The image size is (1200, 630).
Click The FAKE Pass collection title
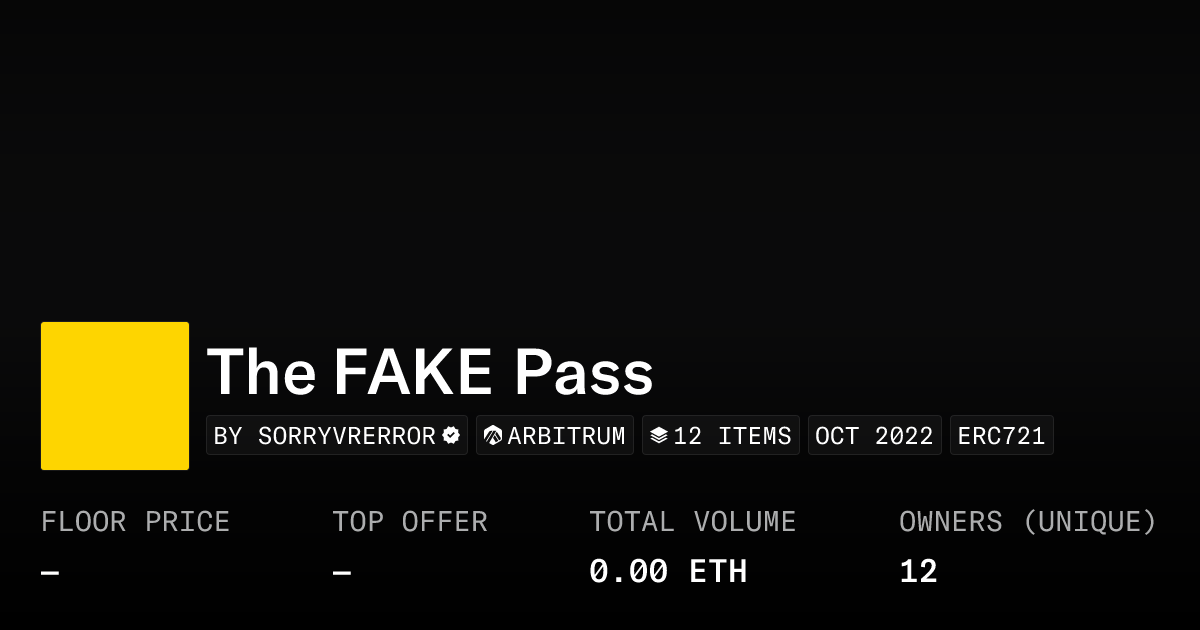pyautogui.click(x=430, y=372)
